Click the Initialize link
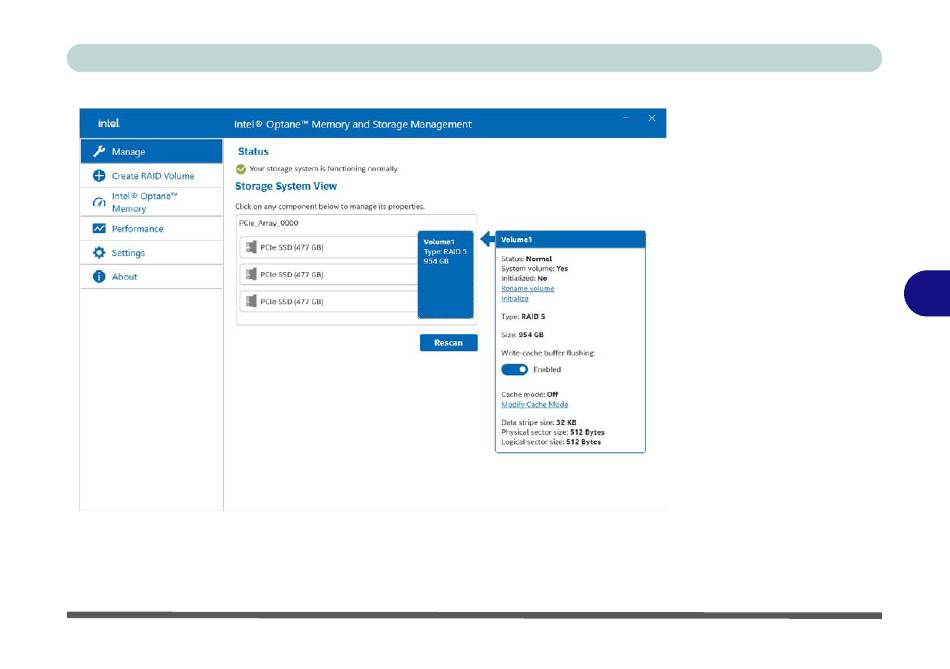950x669 pixels. click(515, 299)
